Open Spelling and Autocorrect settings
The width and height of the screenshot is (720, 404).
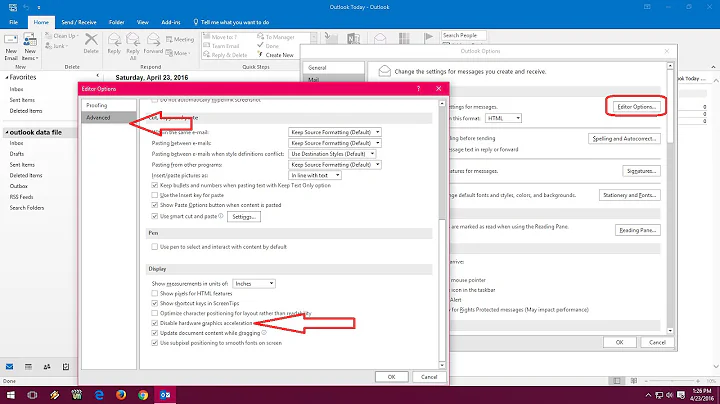tap(624, 139)
